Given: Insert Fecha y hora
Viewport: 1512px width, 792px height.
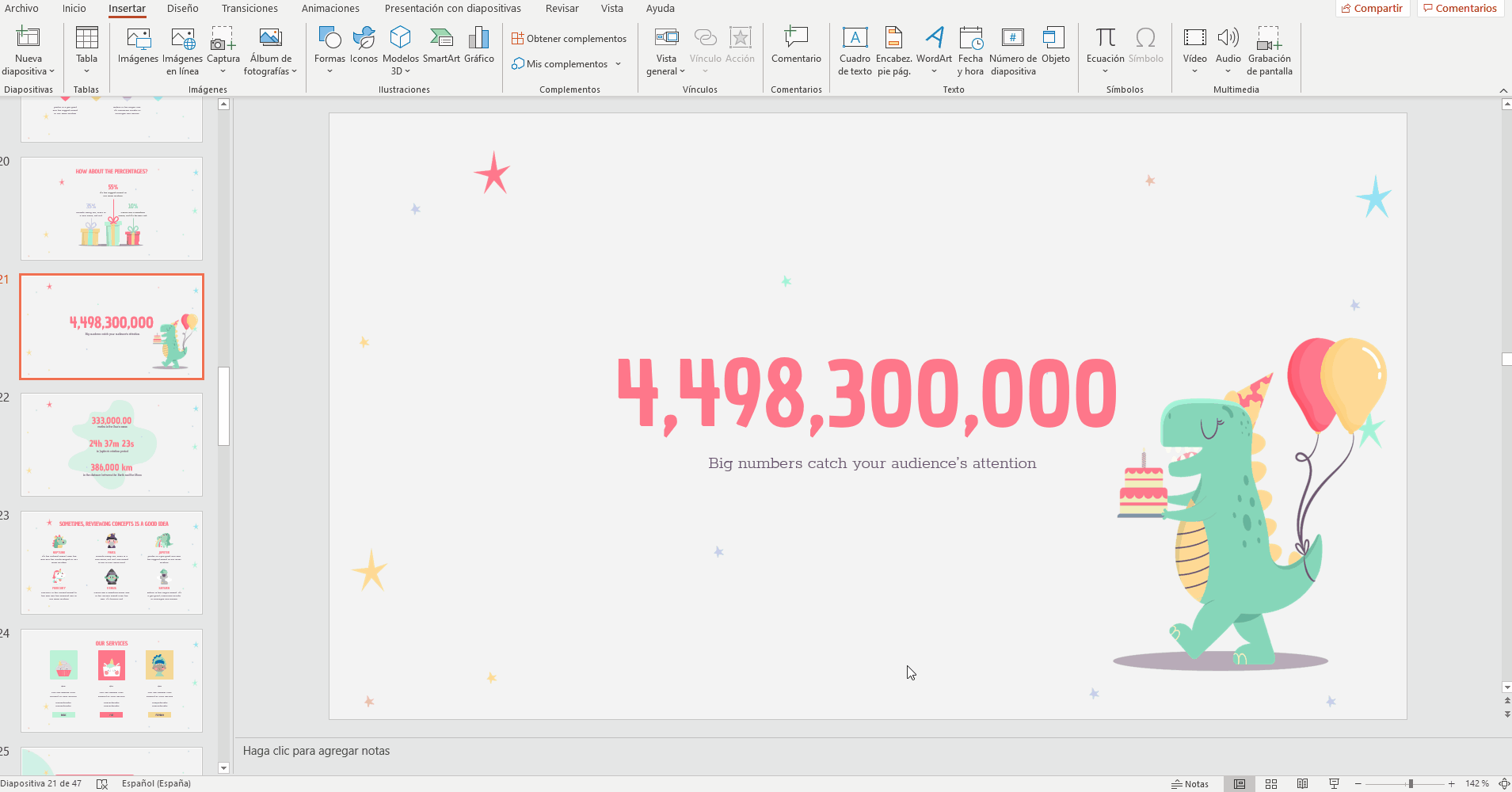Looking at the screenshot, I should coord(970,51).
